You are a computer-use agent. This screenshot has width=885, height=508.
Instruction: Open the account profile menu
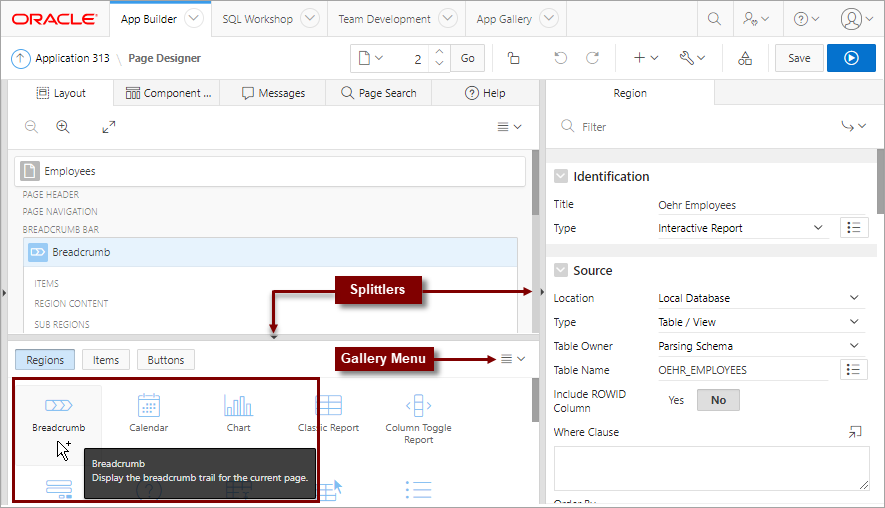coord(856,19)
